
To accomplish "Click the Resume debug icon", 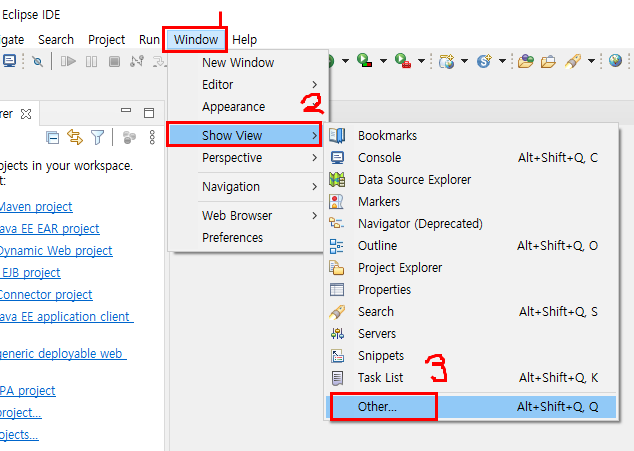I will point(68,61).
